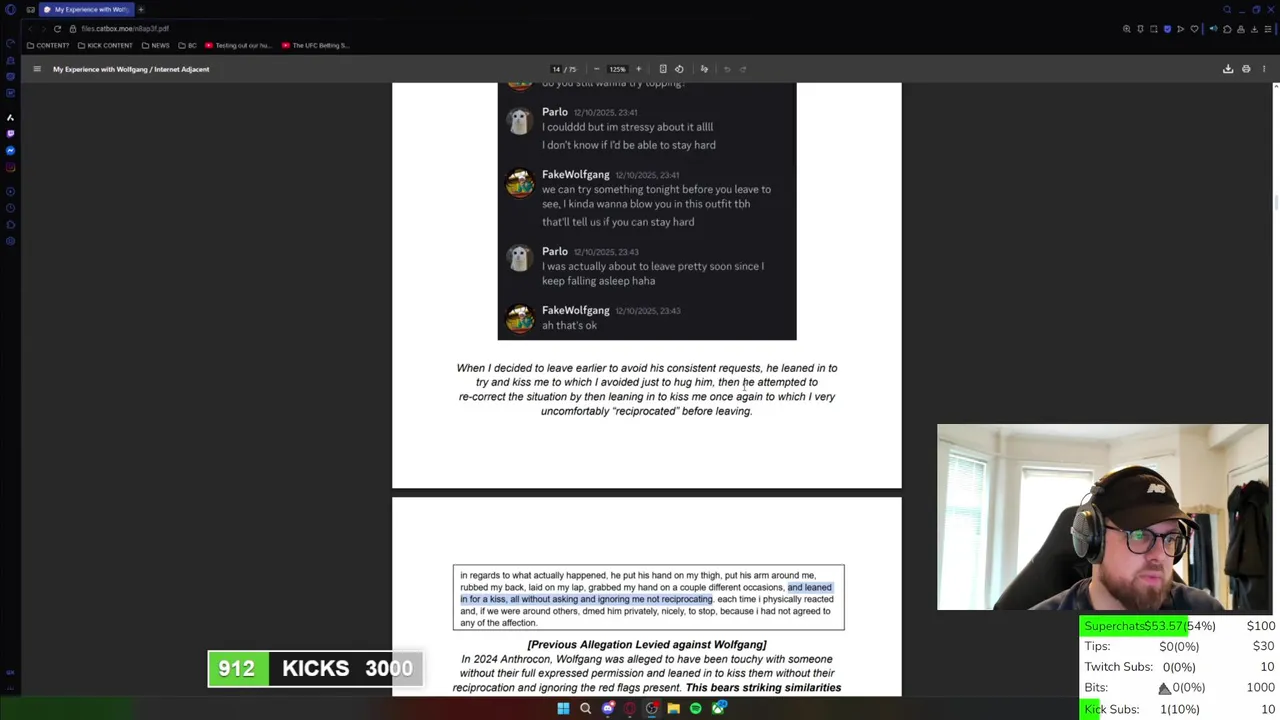Reload the browser page
This screenshot has height=720, width=1280.
[57, 29]
